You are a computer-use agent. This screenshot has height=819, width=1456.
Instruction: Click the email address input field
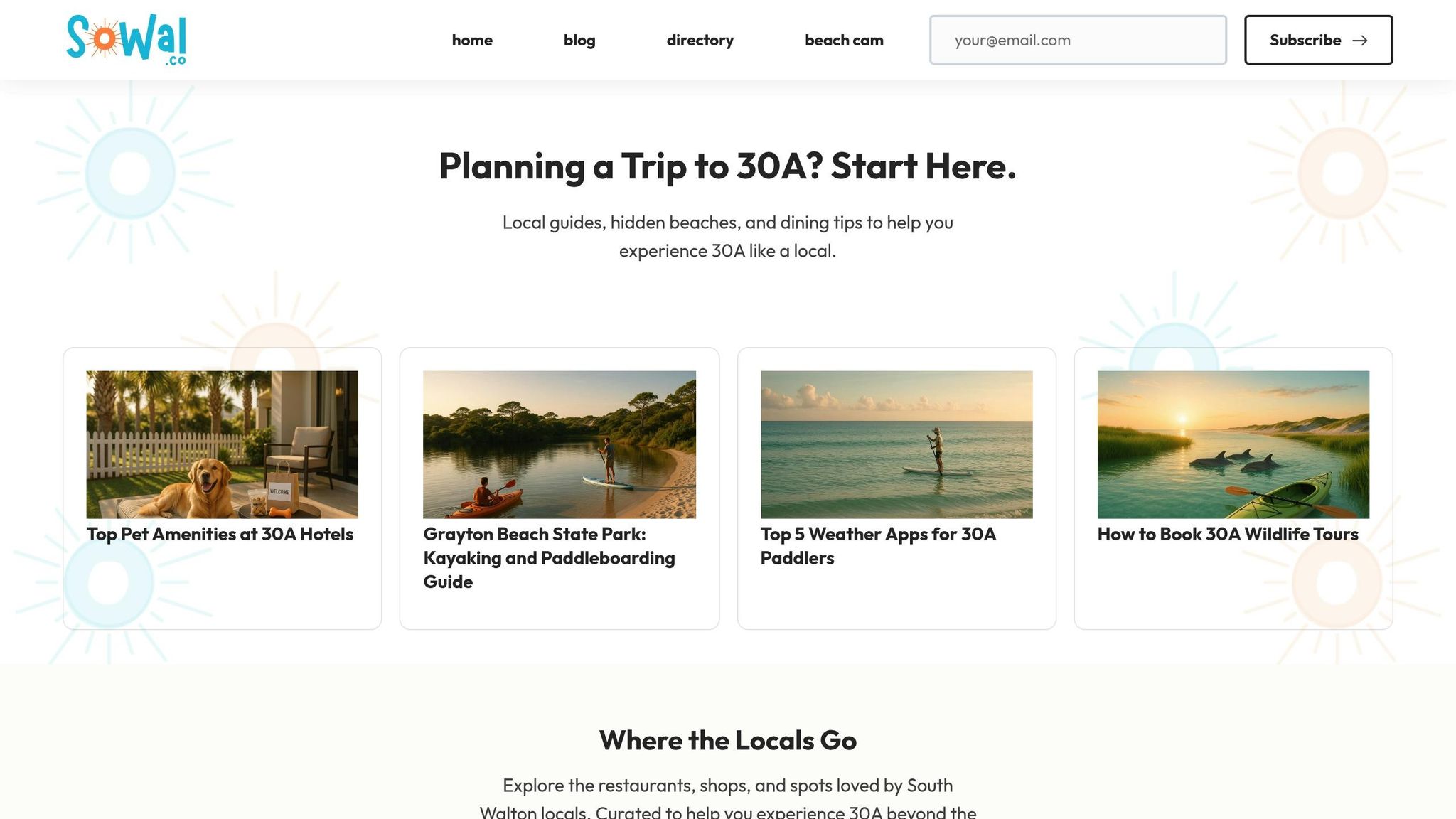[1078, 40]
